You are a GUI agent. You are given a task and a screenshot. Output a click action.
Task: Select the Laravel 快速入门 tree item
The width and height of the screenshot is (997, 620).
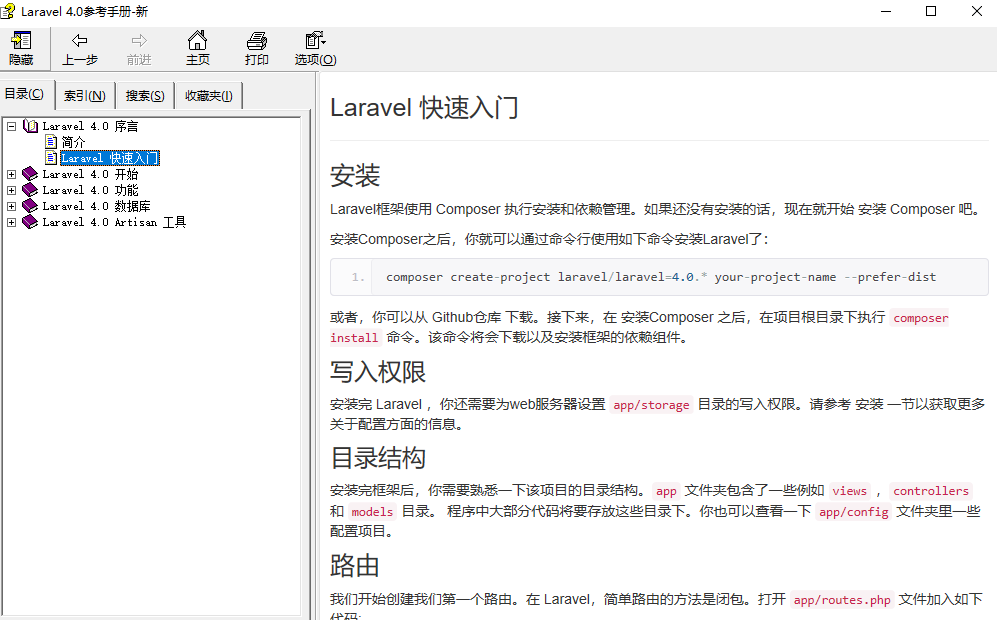(x=109, y=158)
